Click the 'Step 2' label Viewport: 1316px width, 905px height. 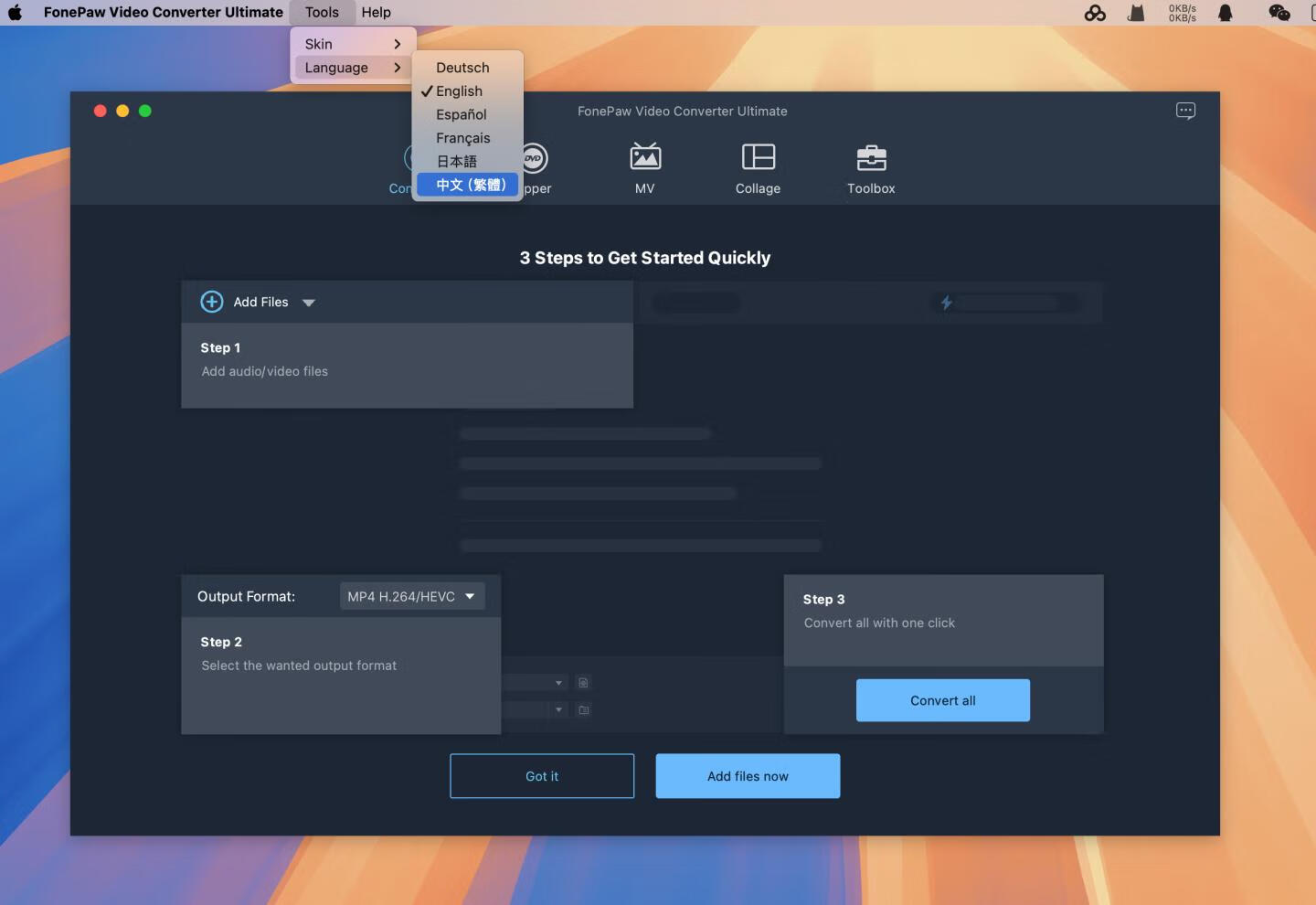(x=221, y=642)
